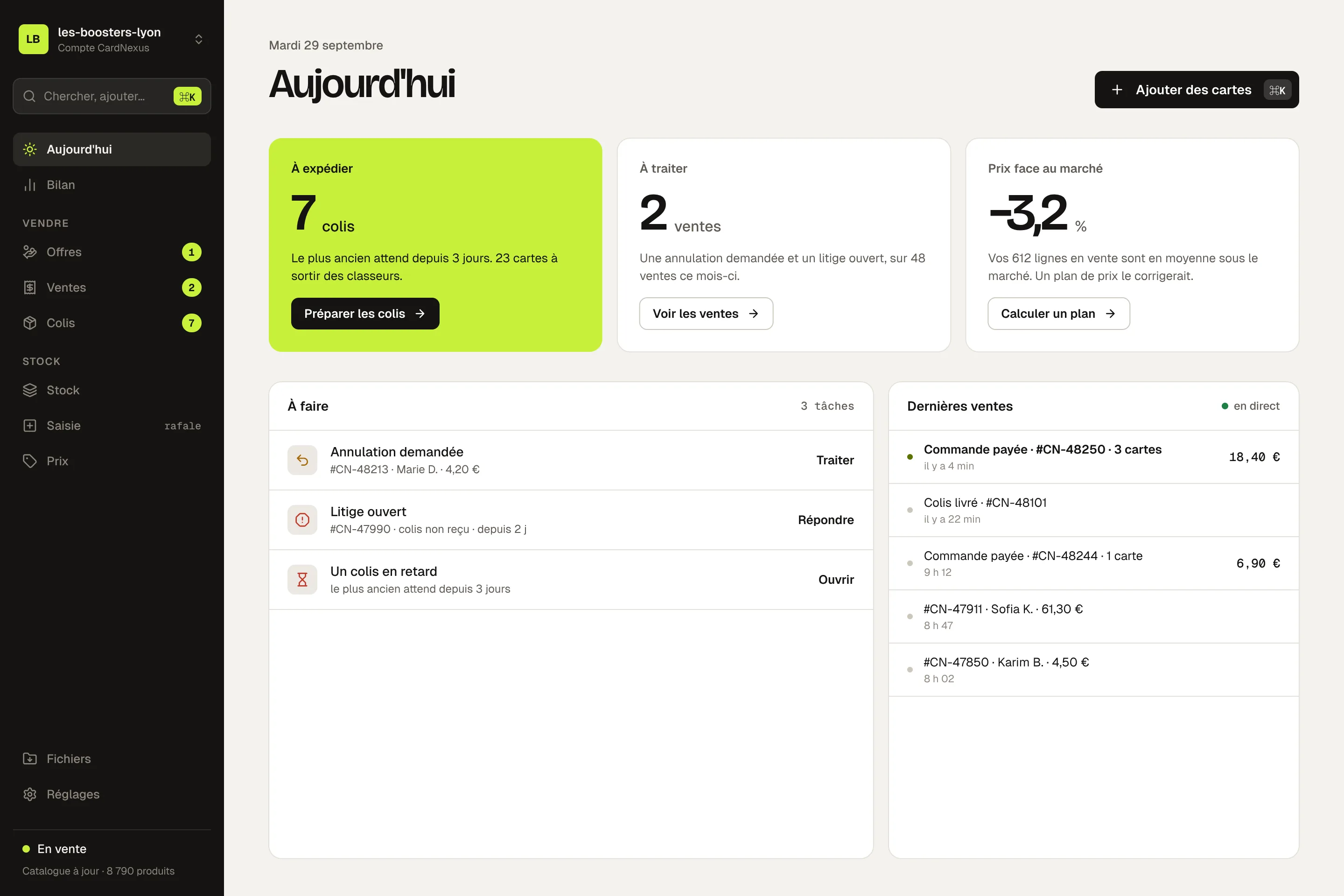The height and width of the screenshot is (896, 1344).
Task: Open the #CN-47911 Sofia K. entry
Action: click(1094, 616)
